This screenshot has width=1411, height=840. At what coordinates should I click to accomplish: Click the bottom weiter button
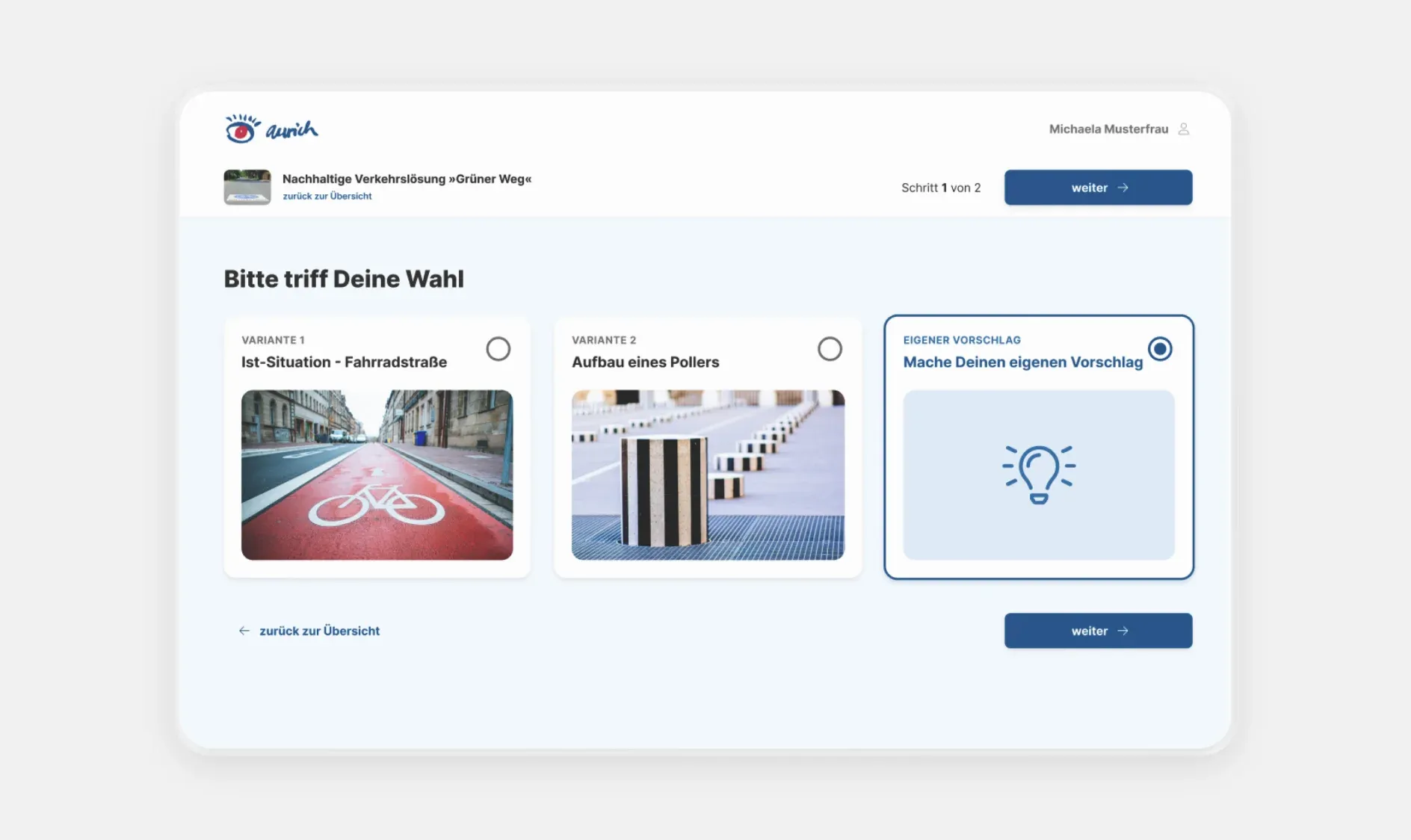(1098, 631)
